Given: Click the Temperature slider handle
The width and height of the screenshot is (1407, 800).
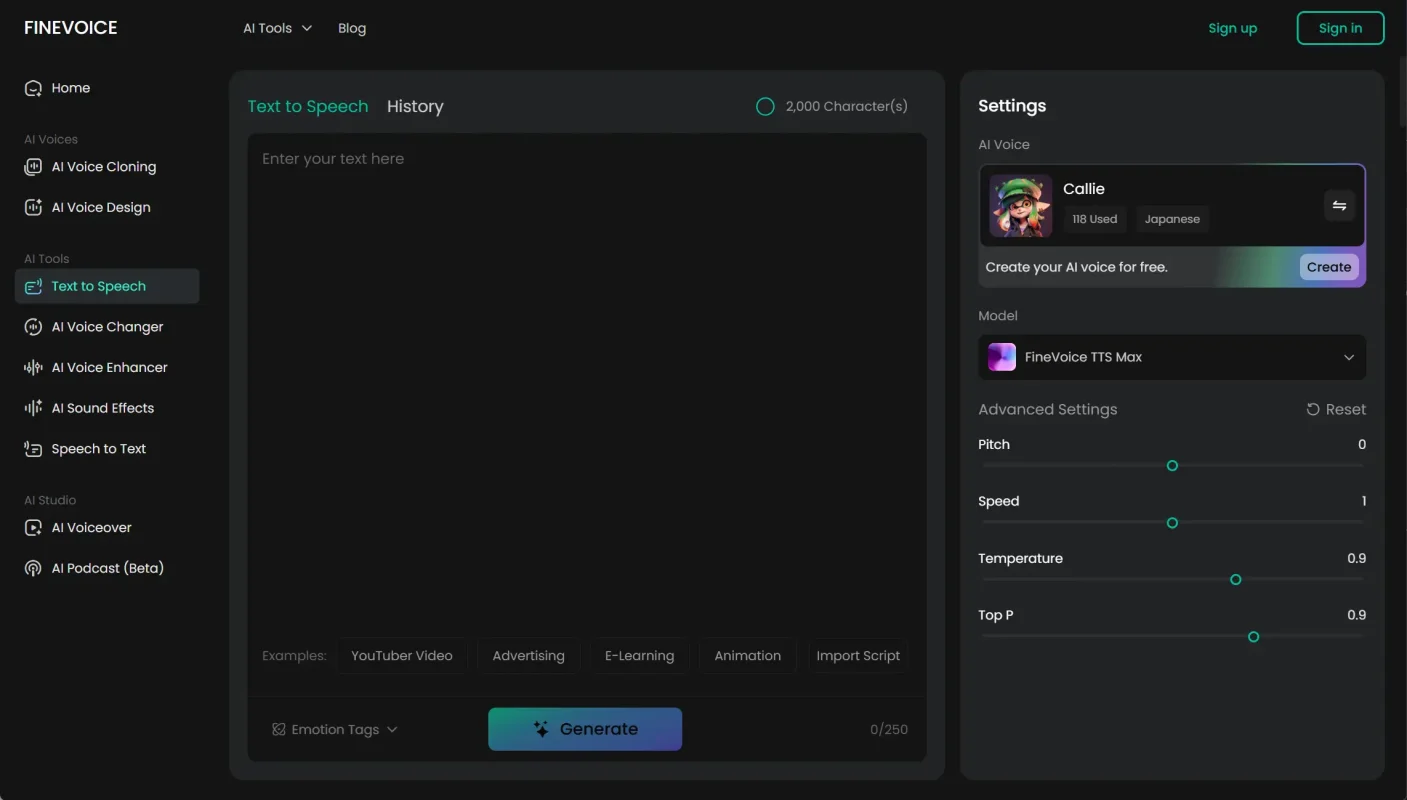Looking at the screenshot, I should [x=1235, y=580].
